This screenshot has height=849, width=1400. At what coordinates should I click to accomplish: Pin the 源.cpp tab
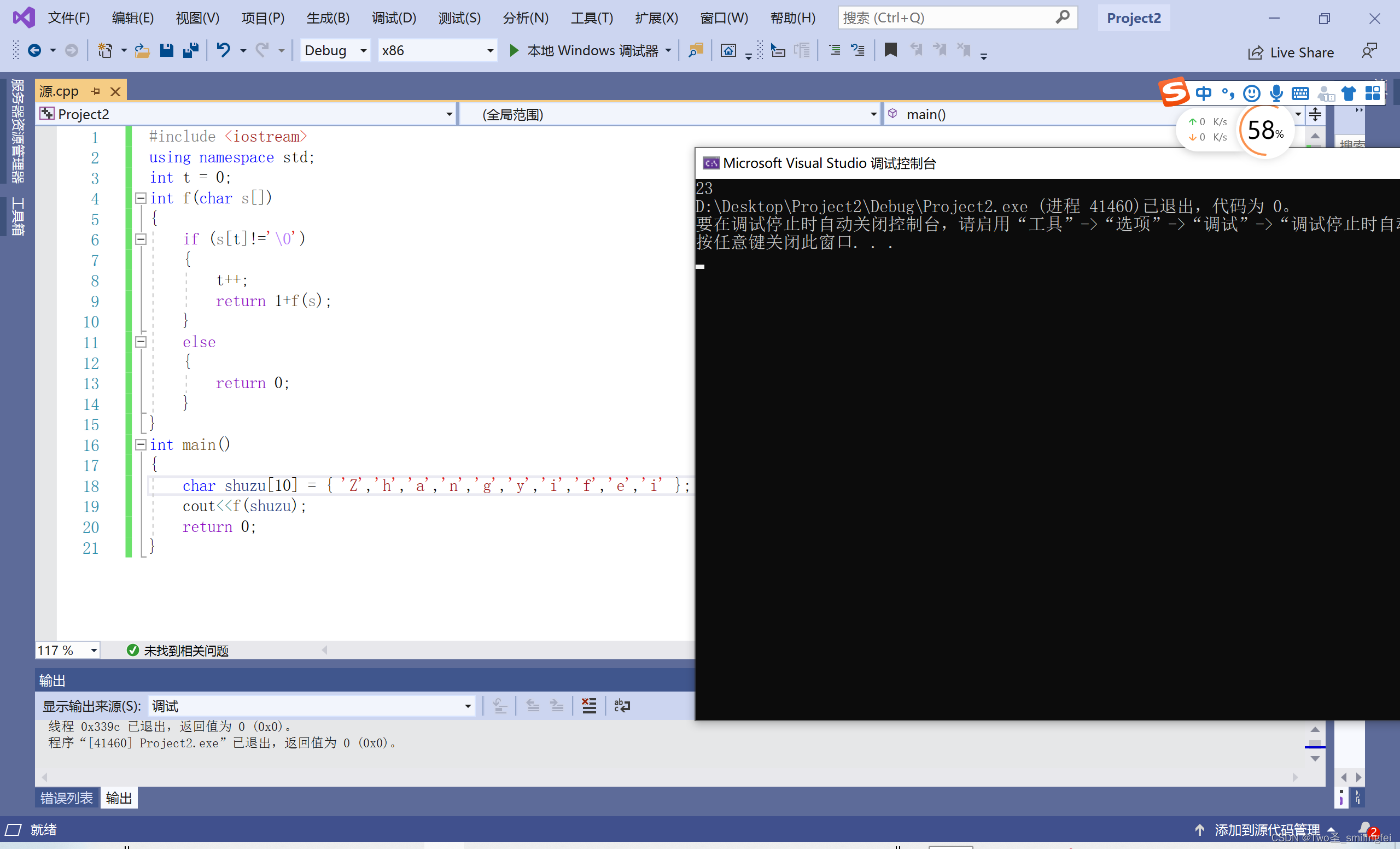[x=96, y=91]
